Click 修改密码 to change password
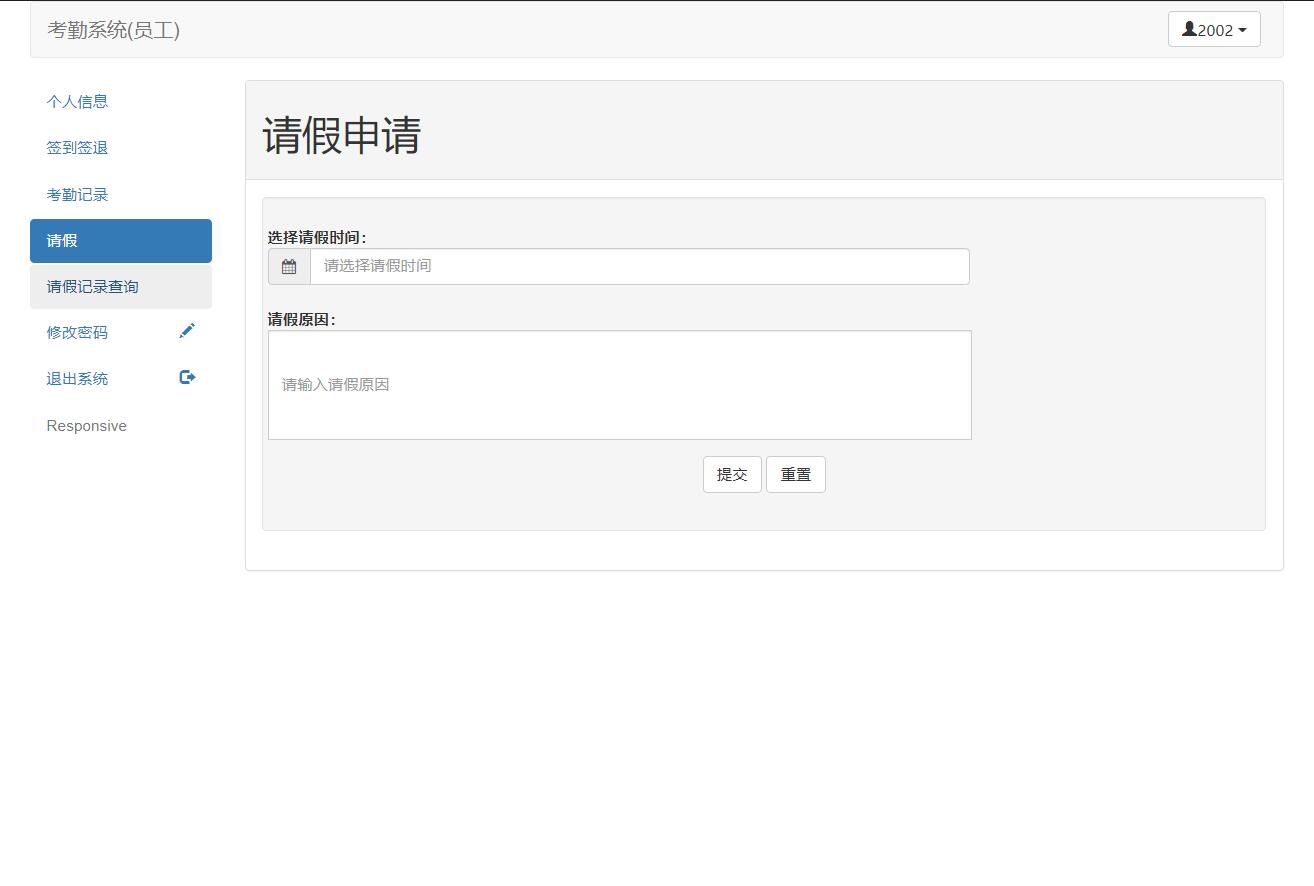 click(77, 332)
